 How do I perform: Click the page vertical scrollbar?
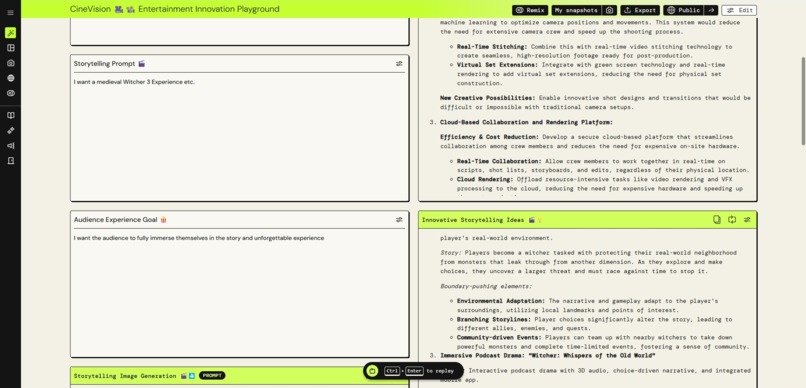click(803, 101)
